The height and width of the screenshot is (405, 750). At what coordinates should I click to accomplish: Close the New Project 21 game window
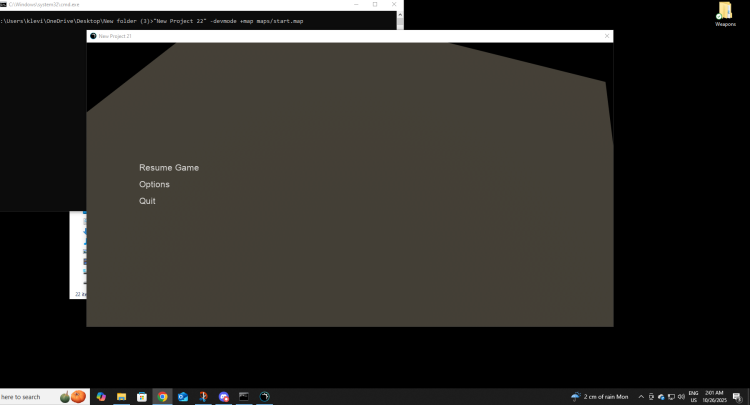pyautogui.click(x=607, y=36)
